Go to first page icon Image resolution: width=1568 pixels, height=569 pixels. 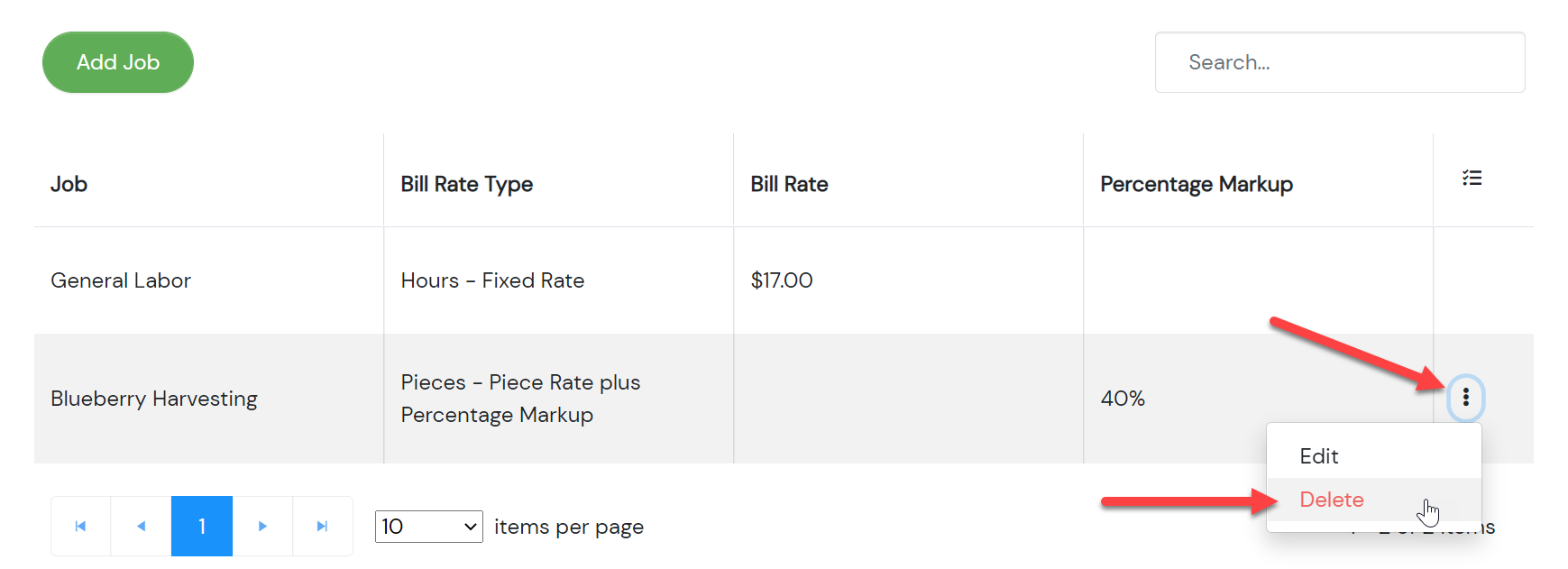point(80,526)
